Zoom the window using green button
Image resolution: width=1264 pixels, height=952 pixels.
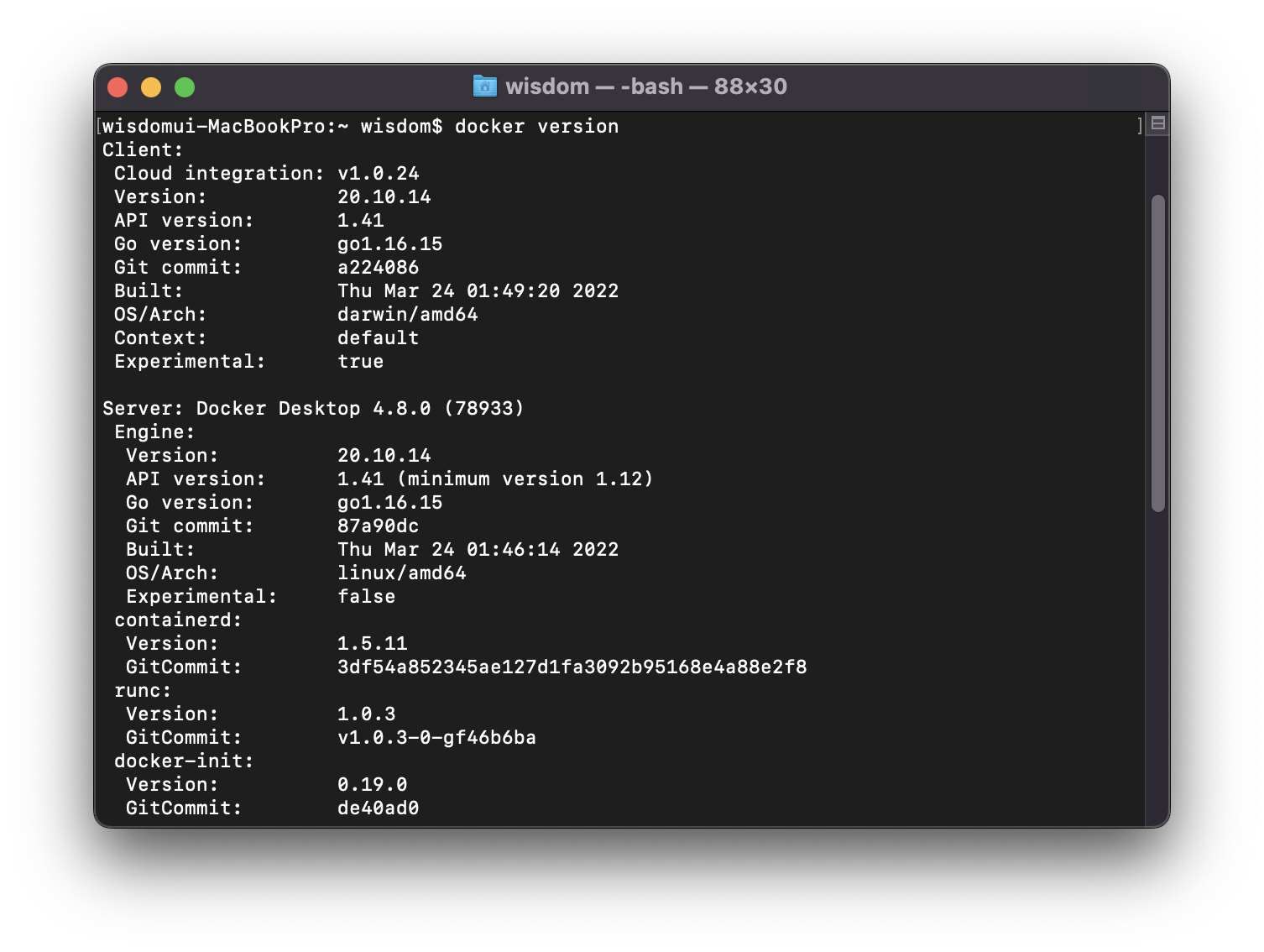(185, 87)
